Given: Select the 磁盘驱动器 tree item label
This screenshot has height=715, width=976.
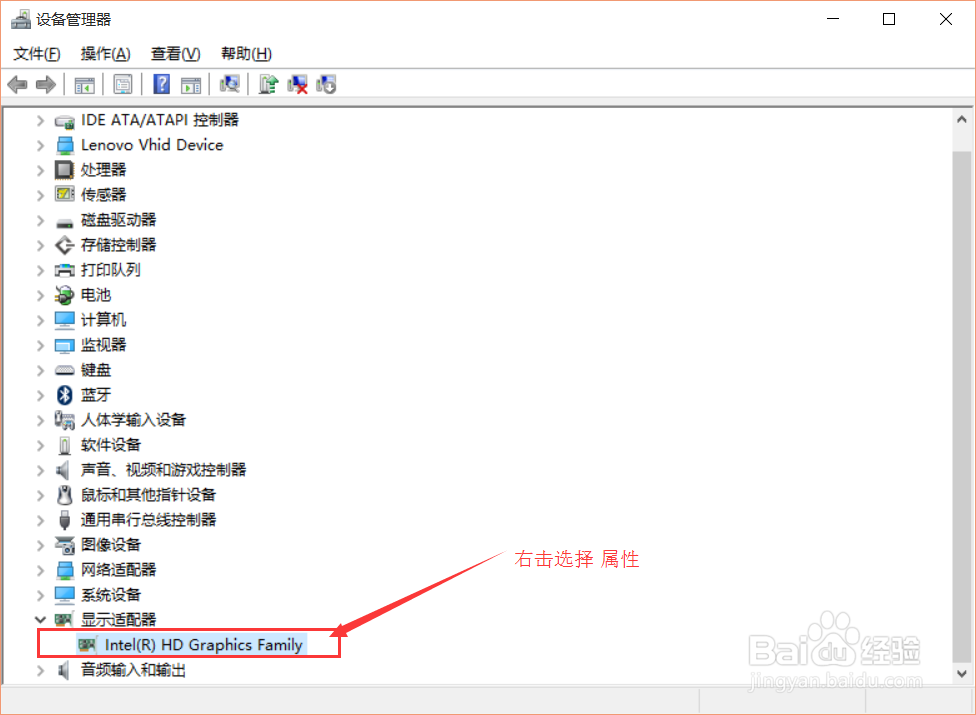Looking at the screenshot, I should coord(118,220).
